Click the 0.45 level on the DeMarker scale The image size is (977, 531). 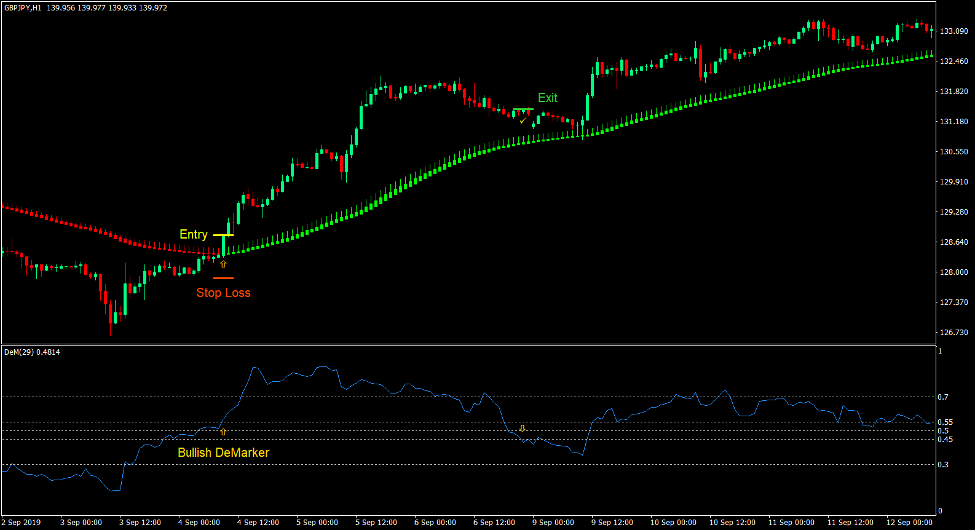[x=945, y=439]
